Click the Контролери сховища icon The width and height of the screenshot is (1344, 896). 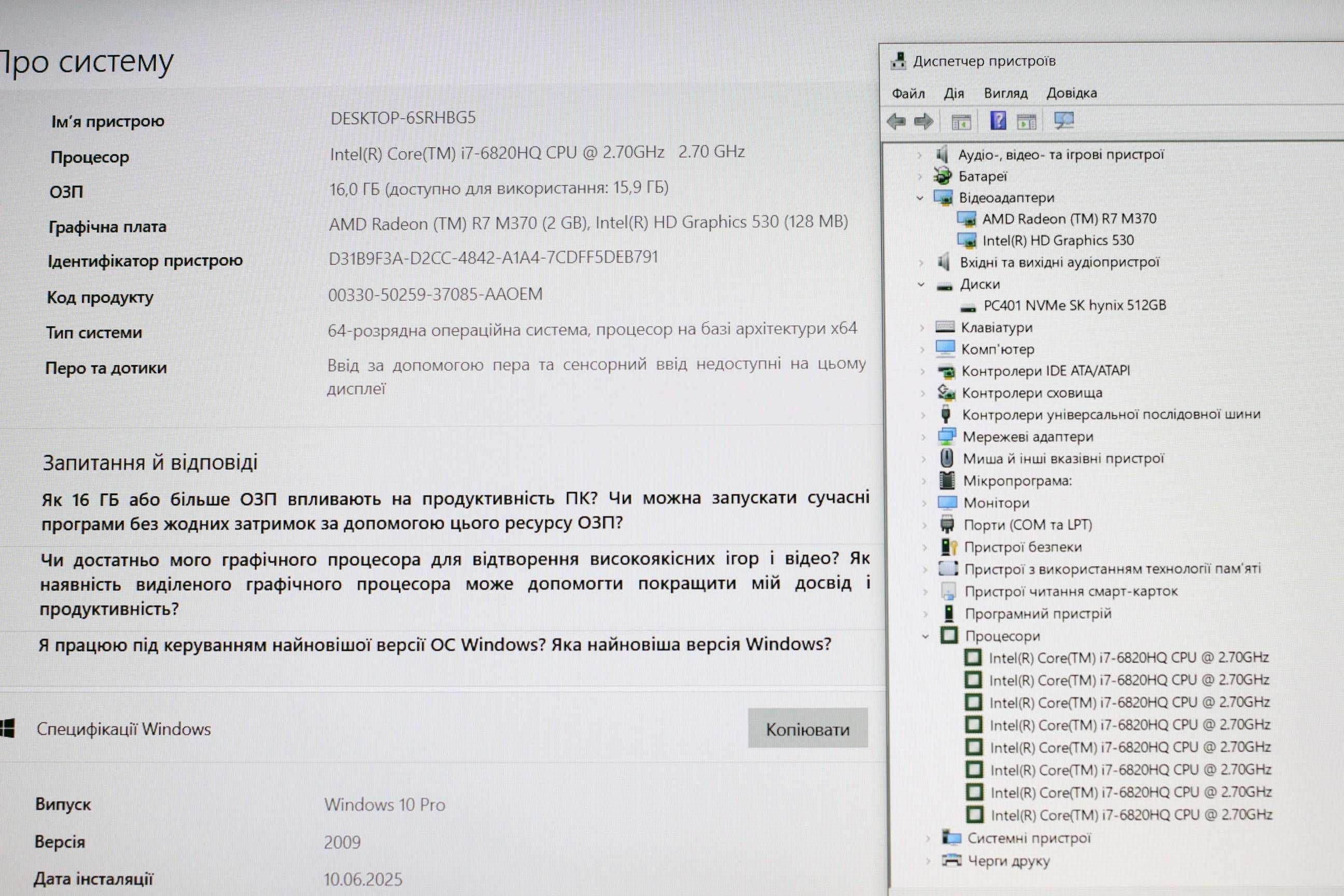tap(946, 393)
